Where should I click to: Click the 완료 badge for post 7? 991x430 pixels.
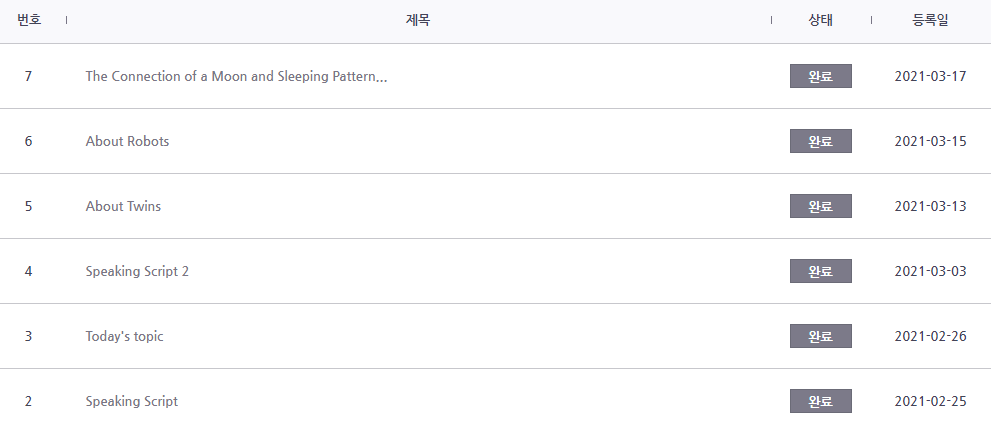[820, 76]
